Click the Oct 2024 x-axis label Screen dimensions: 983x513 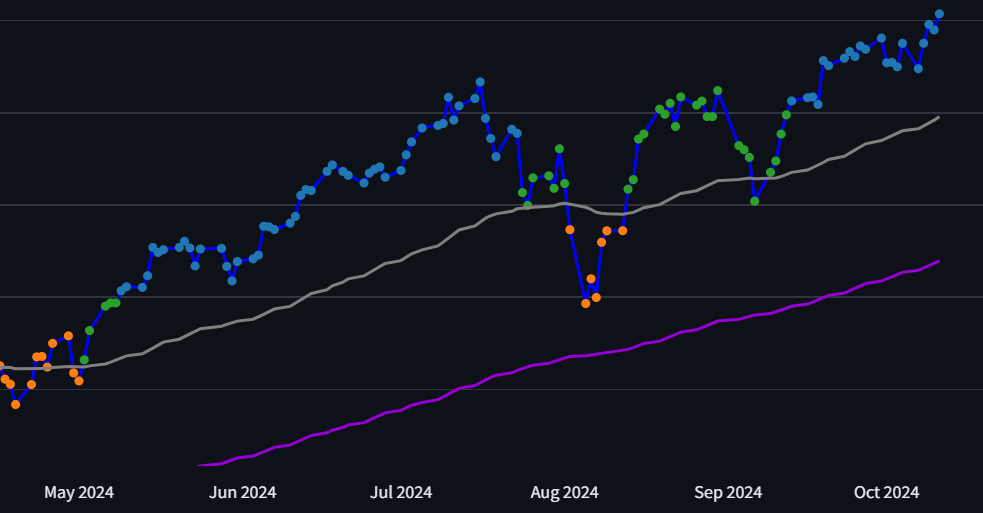point(886,492)
